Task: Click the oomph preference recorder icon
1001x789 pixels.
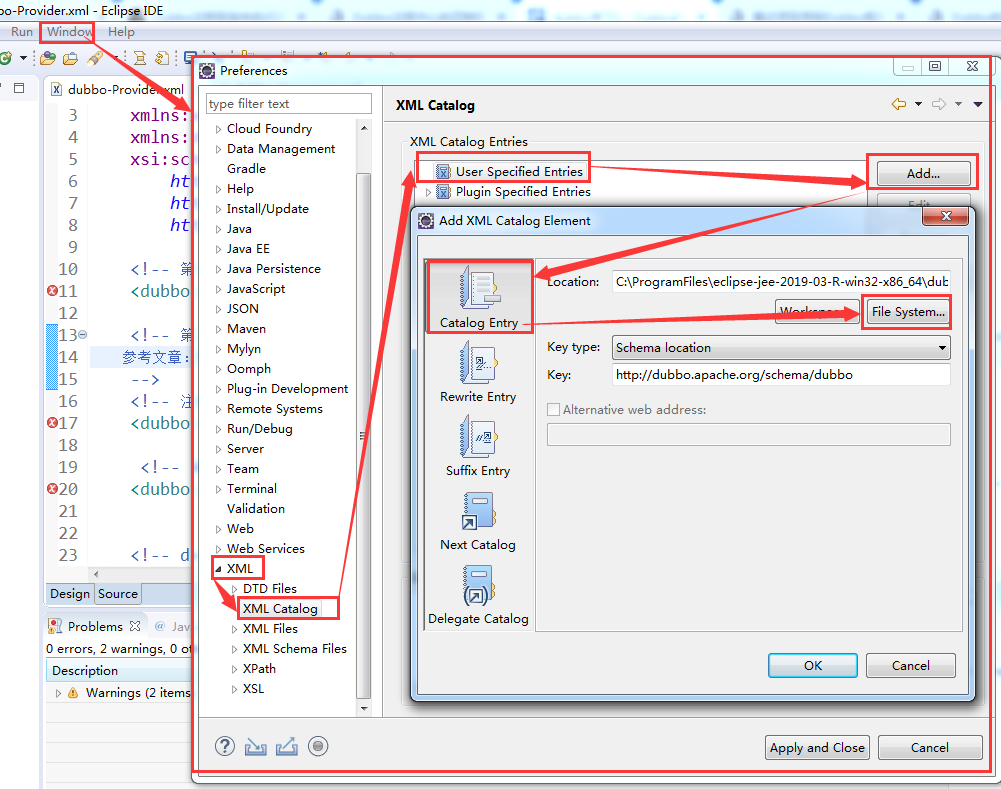Action: (x=317, y=746)
